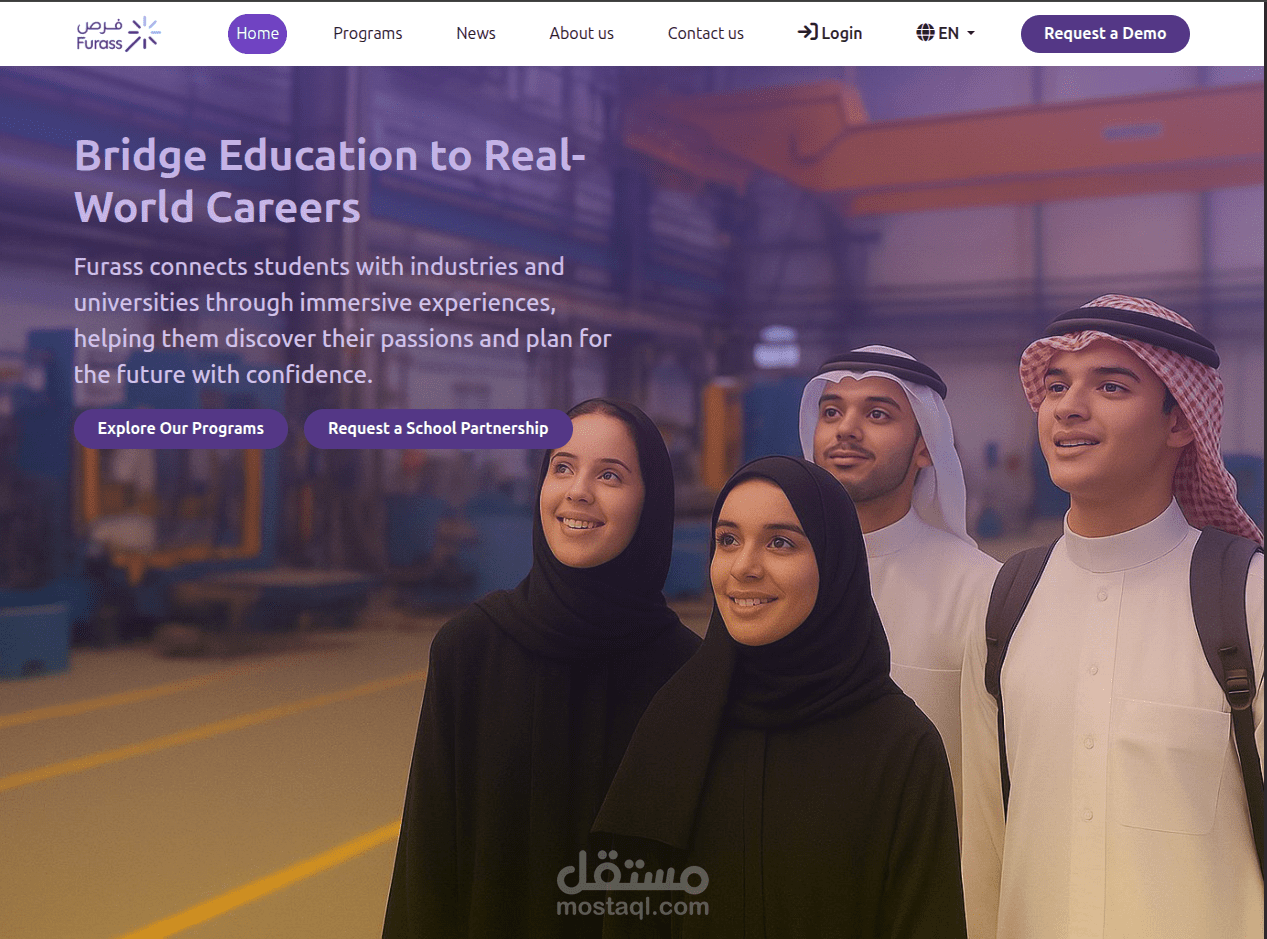
Task: Open the Programs menu item
Action: coord(368,34)
